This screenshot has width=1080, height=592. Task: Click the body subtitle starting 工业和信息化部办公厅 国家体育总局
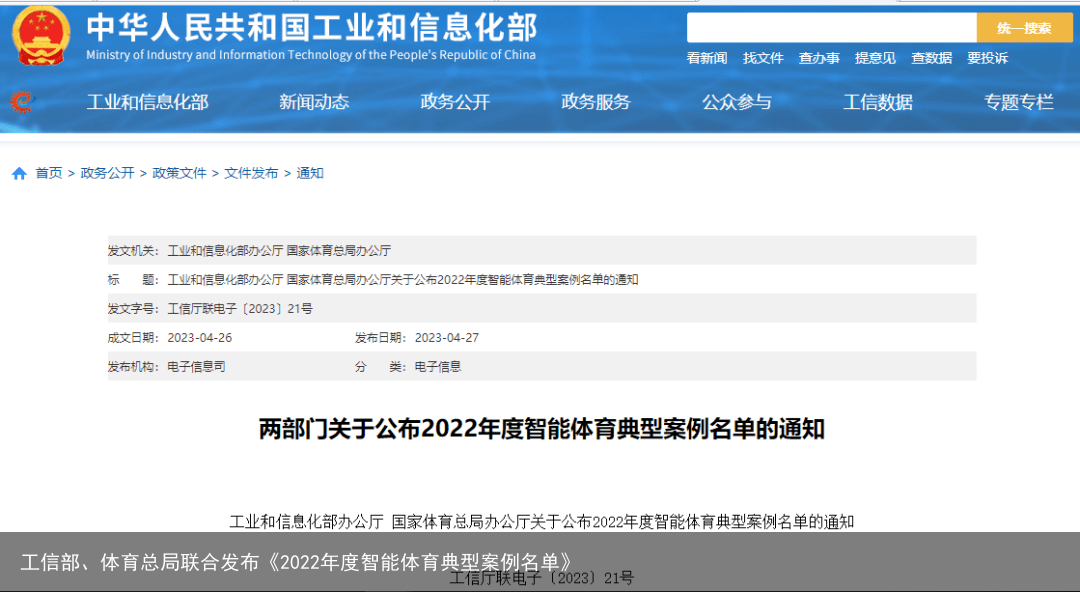(x=541, y=522)
